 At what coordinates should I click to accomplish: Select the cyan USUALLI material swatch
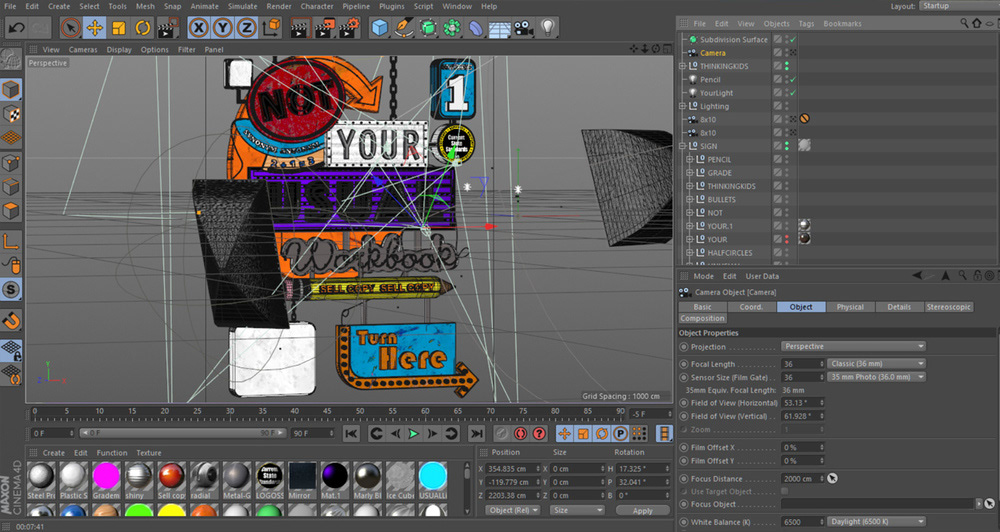click(433, 480)
